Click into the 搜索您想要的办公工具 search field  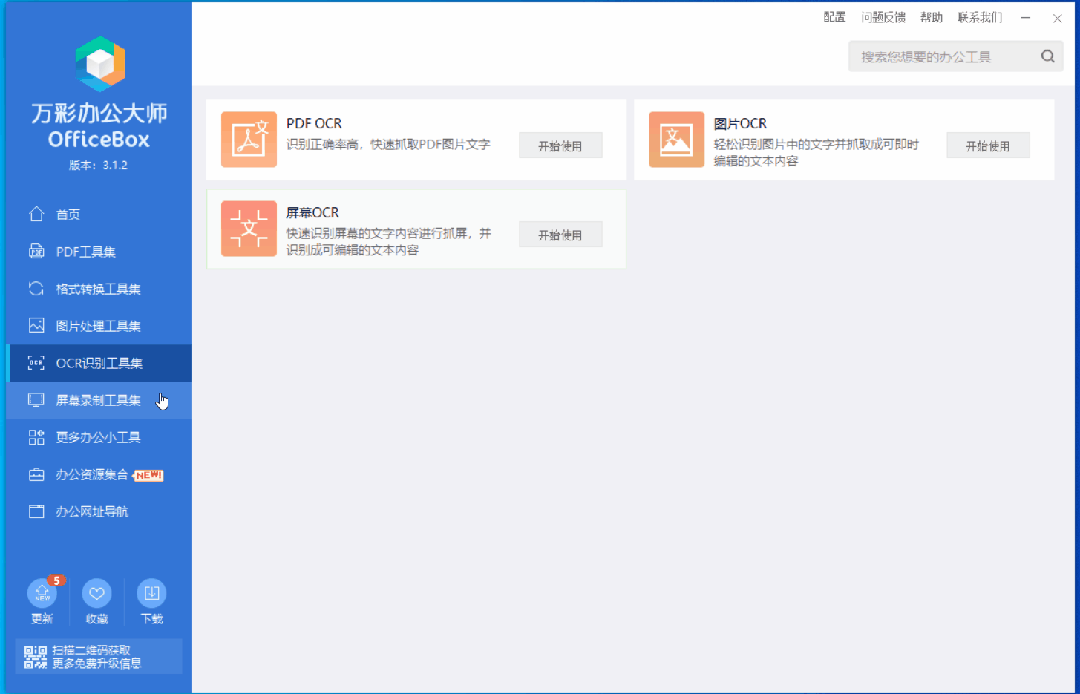956,56
